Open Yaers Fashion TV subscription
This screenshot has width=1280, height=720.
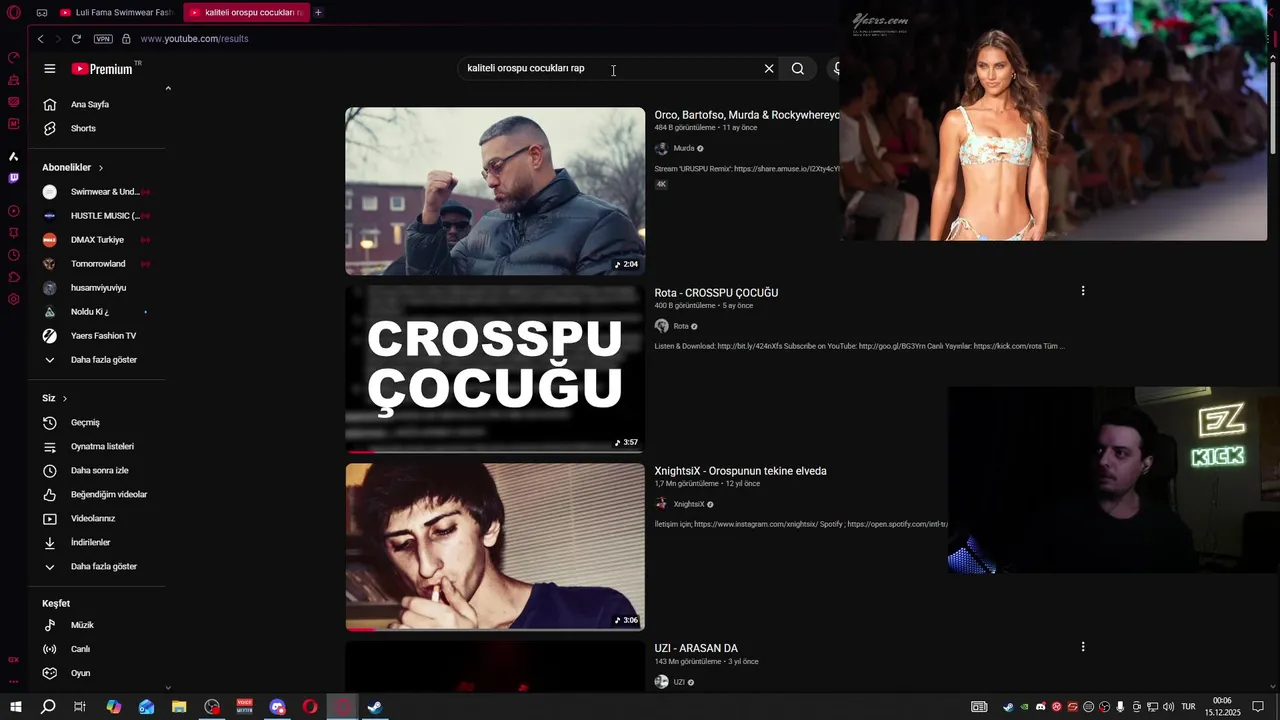[x=98, y=336]
